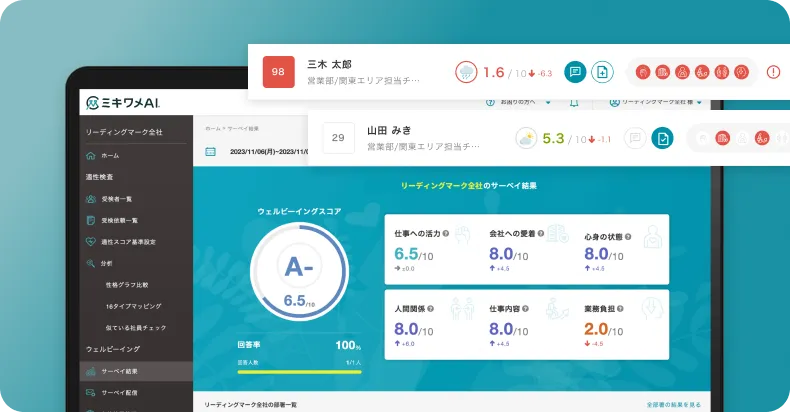Open 似ている社員チェック in the sidebar
Viewport: 790px width, 412px height.
[x=136, y=328]
